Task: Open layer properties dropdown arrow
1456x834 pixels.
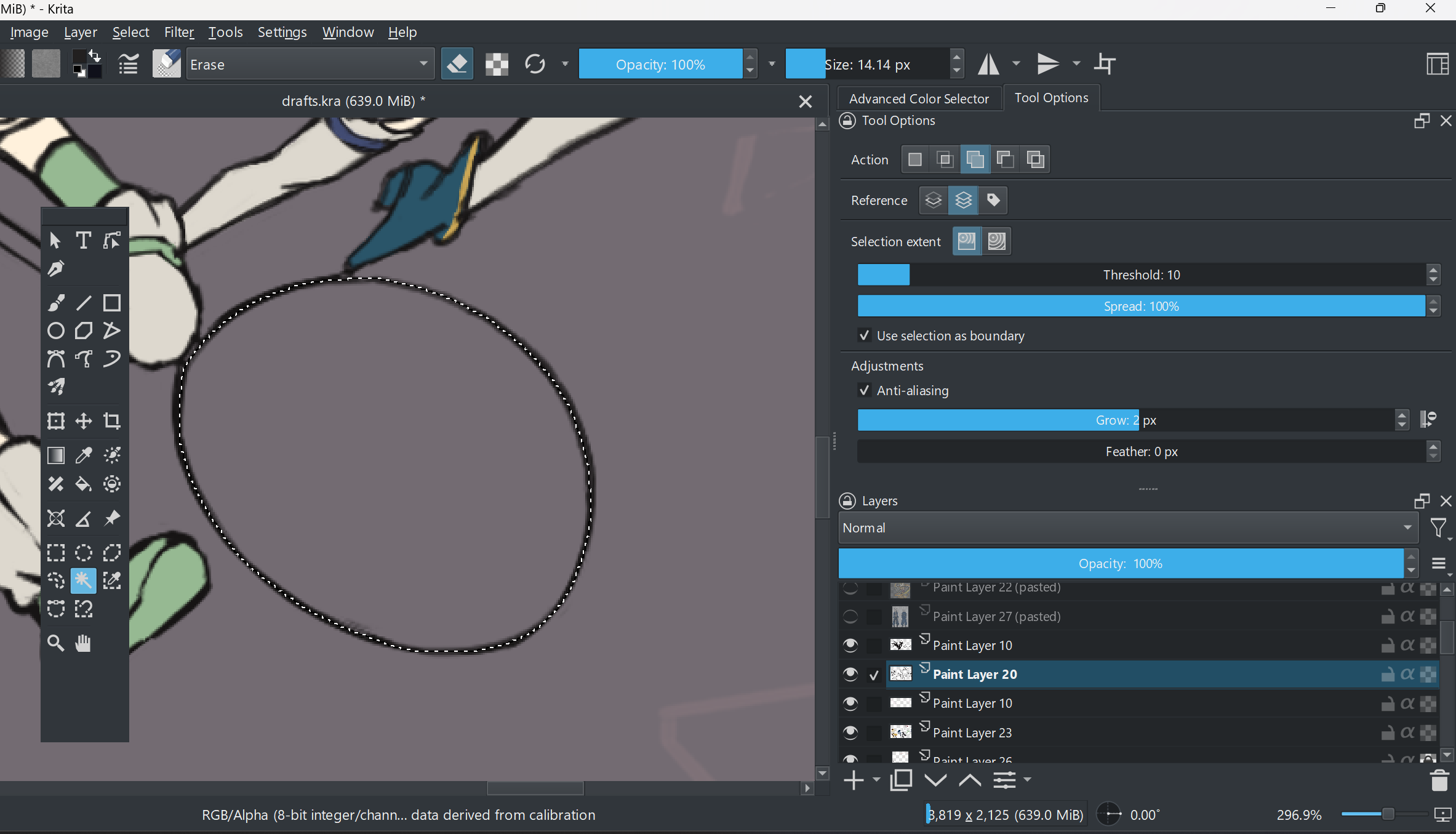Action: [x=1027, y=780]
